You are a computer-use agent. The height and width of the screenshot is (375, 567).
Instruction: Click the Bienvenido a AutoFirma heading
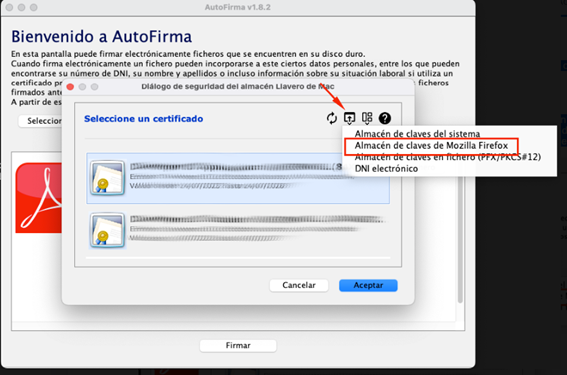[101, 37]
